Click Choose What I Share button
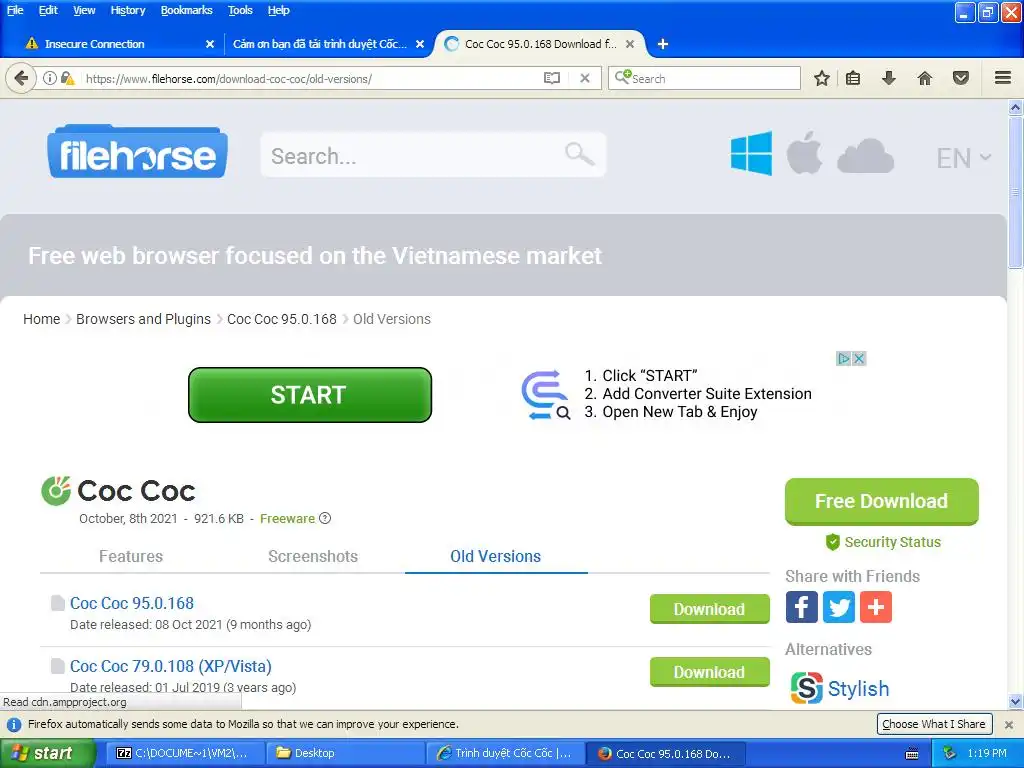The height and width of the screenshot is (768, 1024). [934, 724]
